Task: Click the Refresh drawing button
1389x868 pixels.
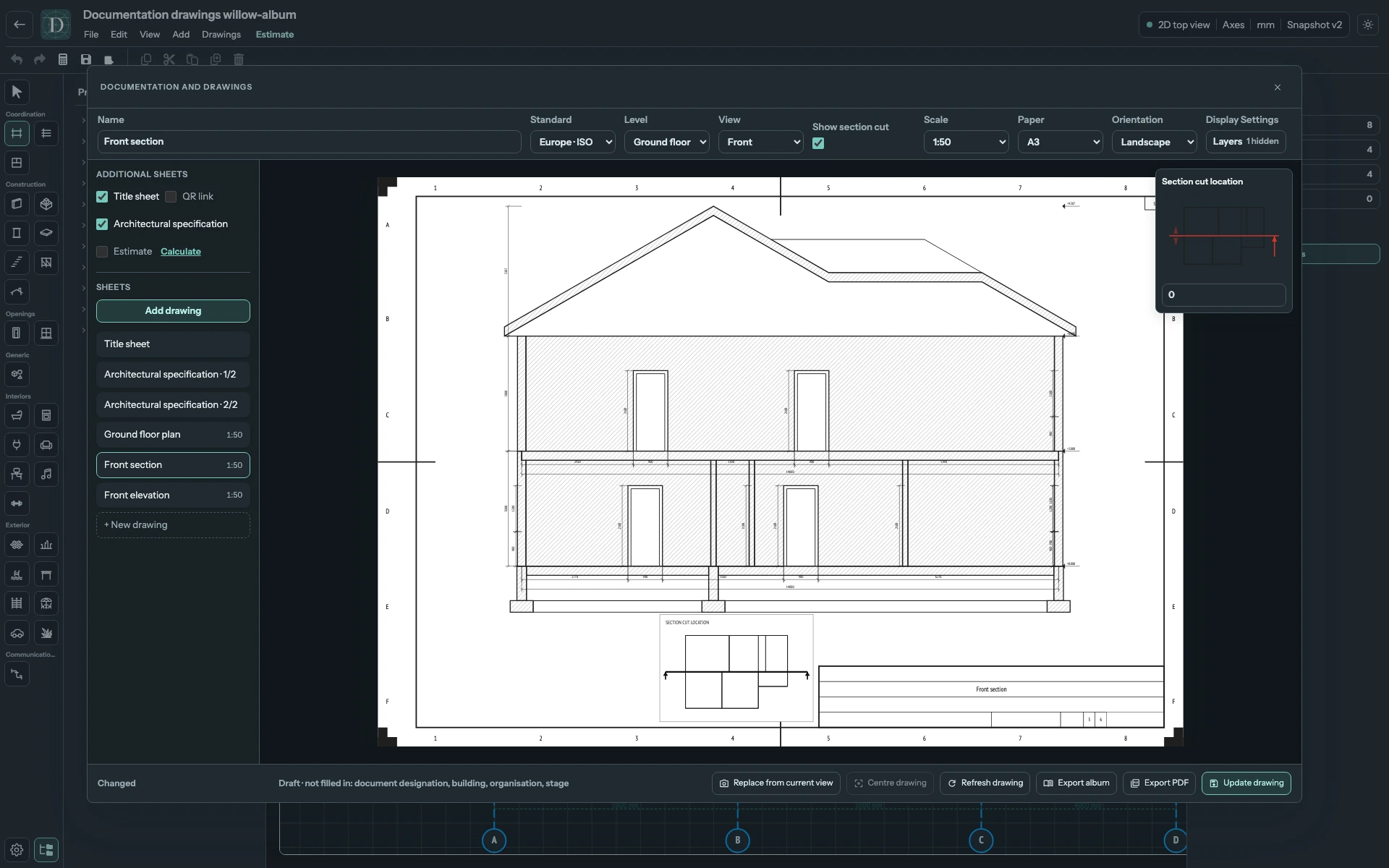Action: tap(985, 783)
